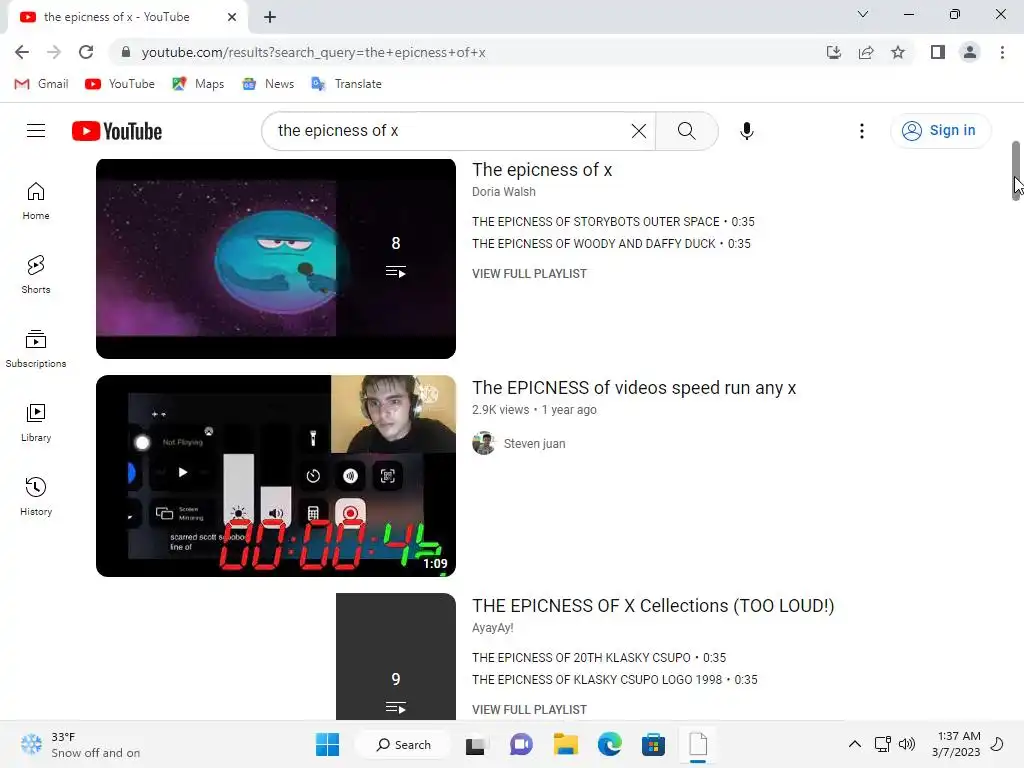Open Translate bookmark
The width and height of the screenshot is (1024, 768).
(x=347, y=84)
